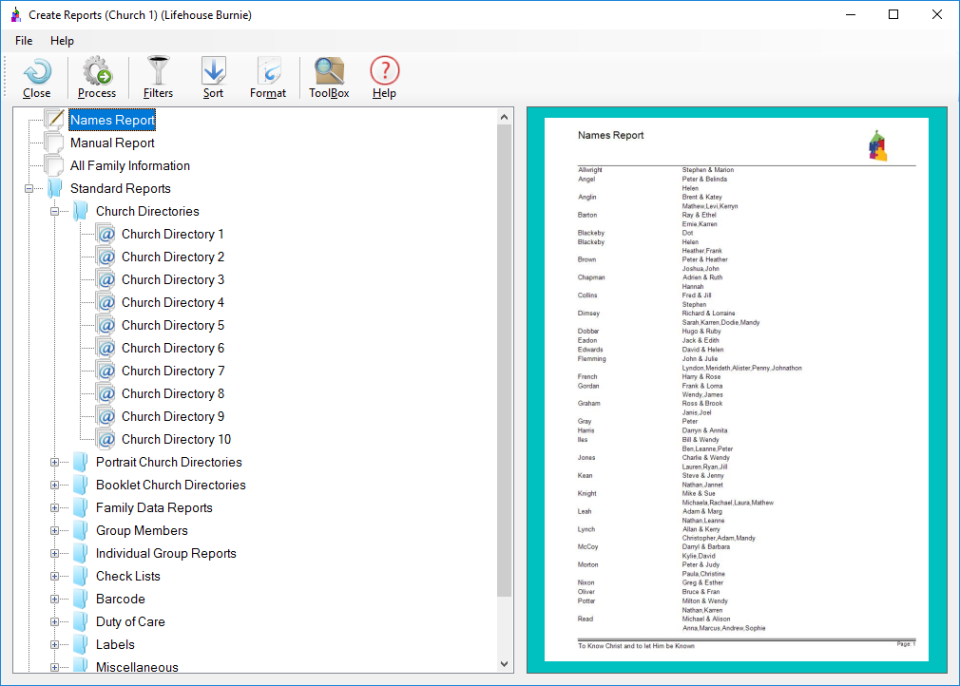Screen dimensions: 960x686
Task: Choose Church Directory 10 in tree
Action: tap(175, 439)
